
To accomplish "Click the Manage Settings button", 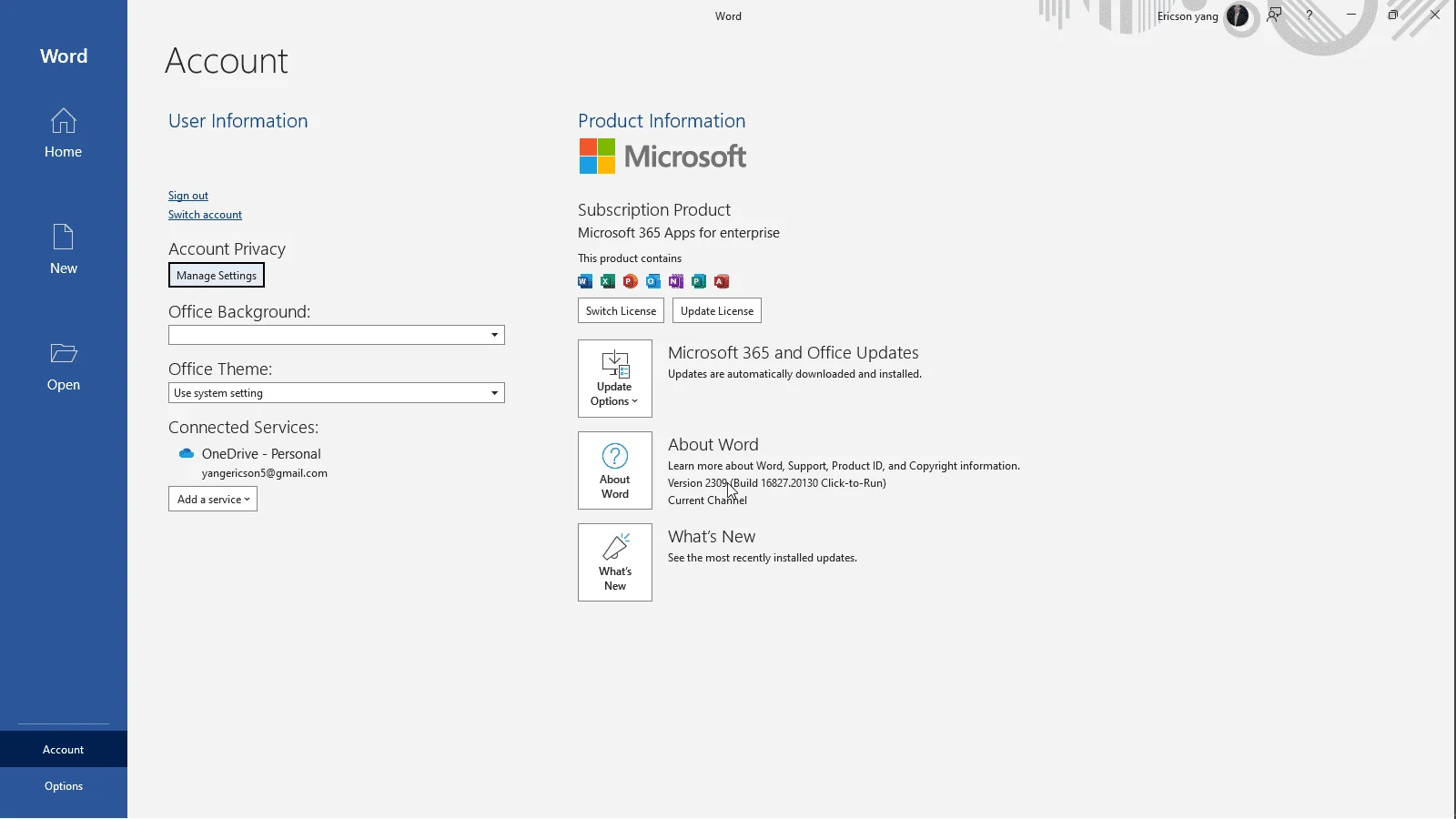I will (x=217, y=275).
